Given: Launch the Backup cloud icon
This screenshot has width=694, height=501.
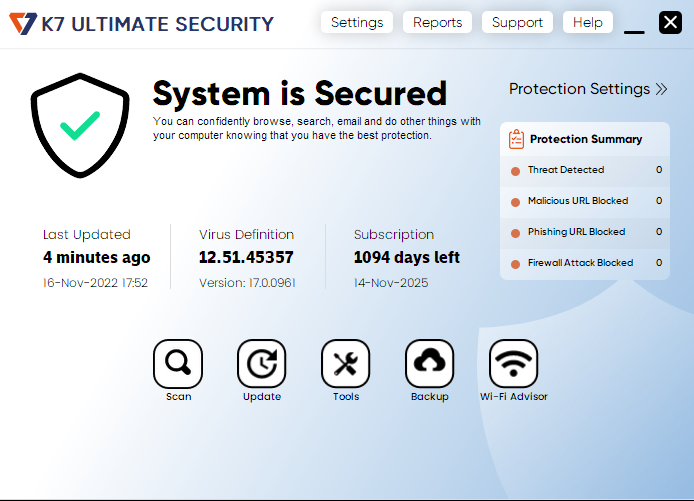Looking at the screenshot, I should point(430,364).
